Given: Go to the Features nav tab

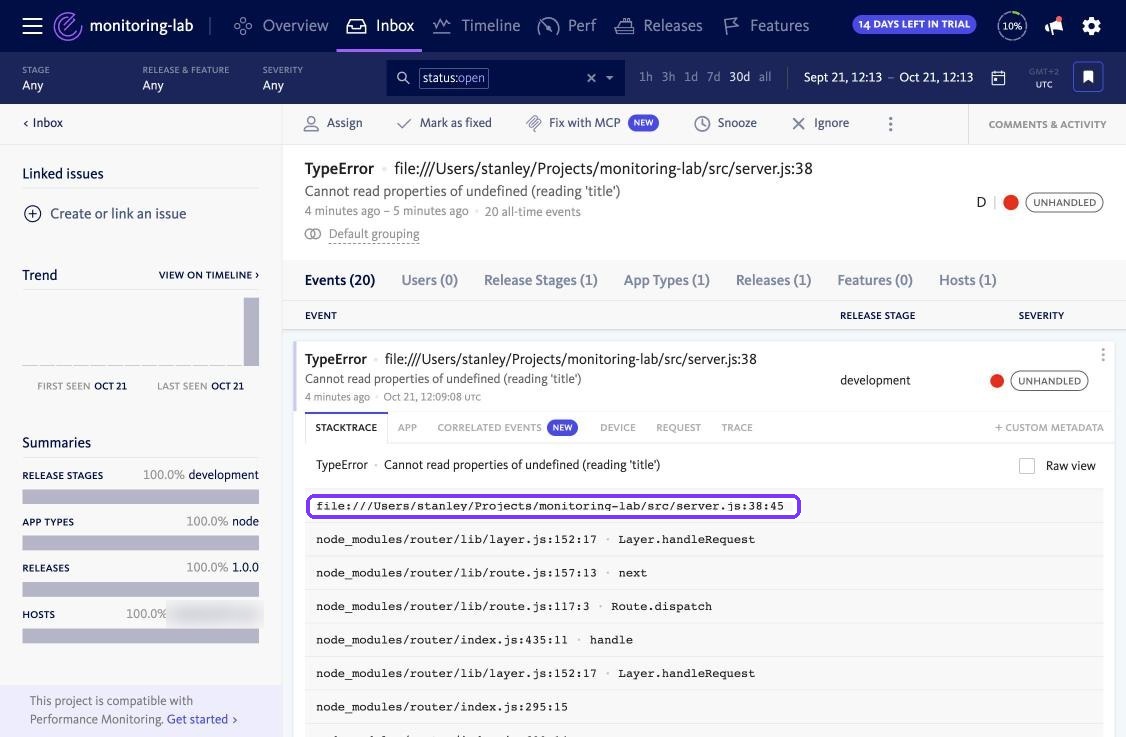Looking at the screenshot, I should [x=766, y=26].
